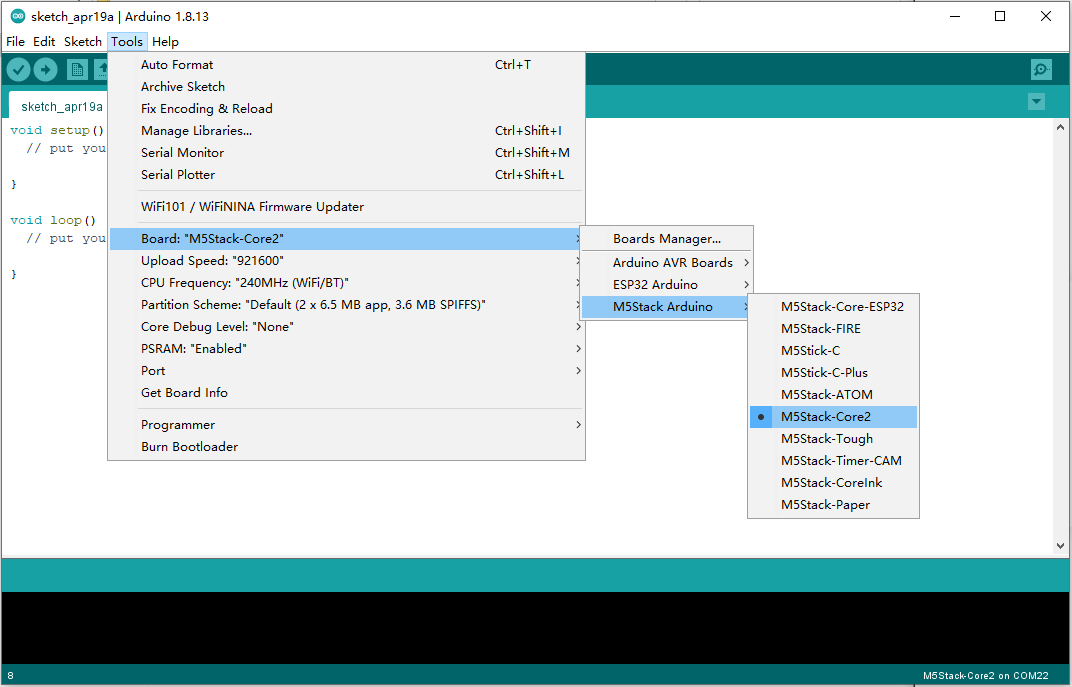
Task: Open the tab options dropdown arrow
Action: pos(1036,102)
